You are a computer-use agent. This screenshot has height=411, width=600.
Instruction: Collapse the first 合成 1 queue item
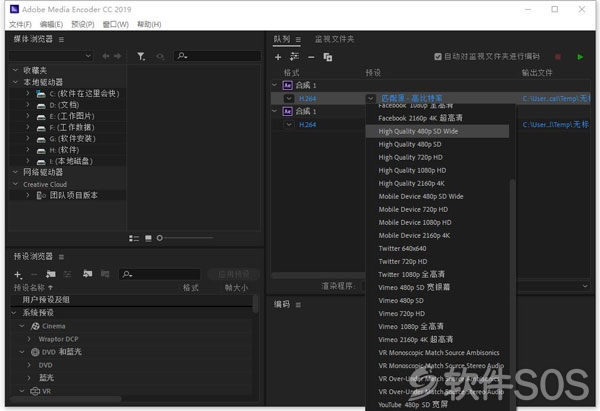coord(274,85)
